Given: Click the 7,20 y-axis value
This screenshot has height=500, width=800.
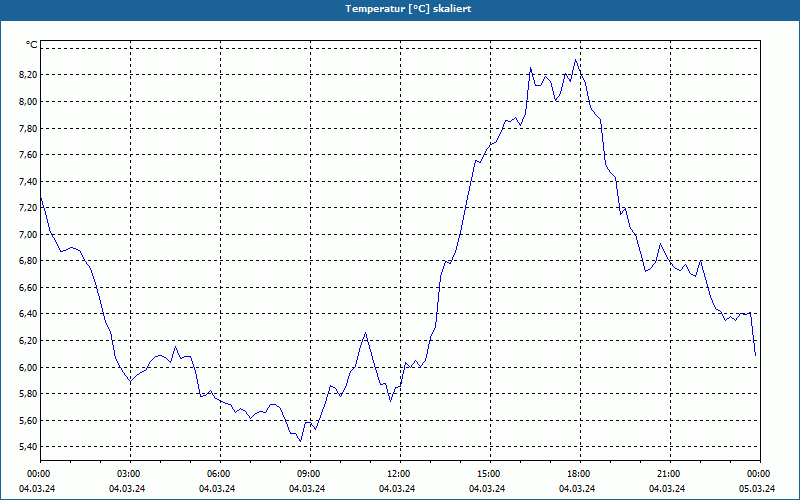Looking at the screenshot, I should click(x=27, y=208).
